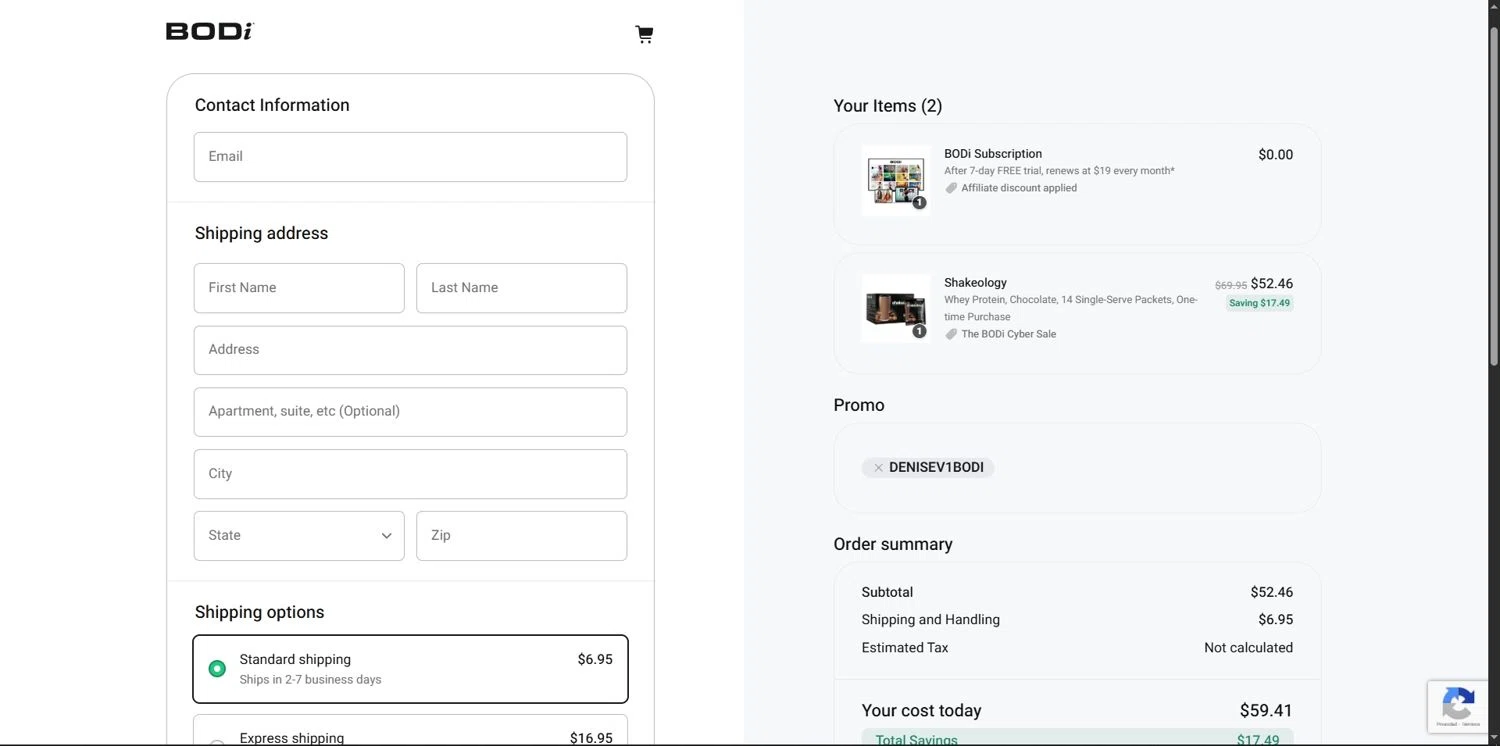Click the 7-day FREE trial renewal note
Viewport: 1500px width, 746px height.
(x=1059, y=171)
